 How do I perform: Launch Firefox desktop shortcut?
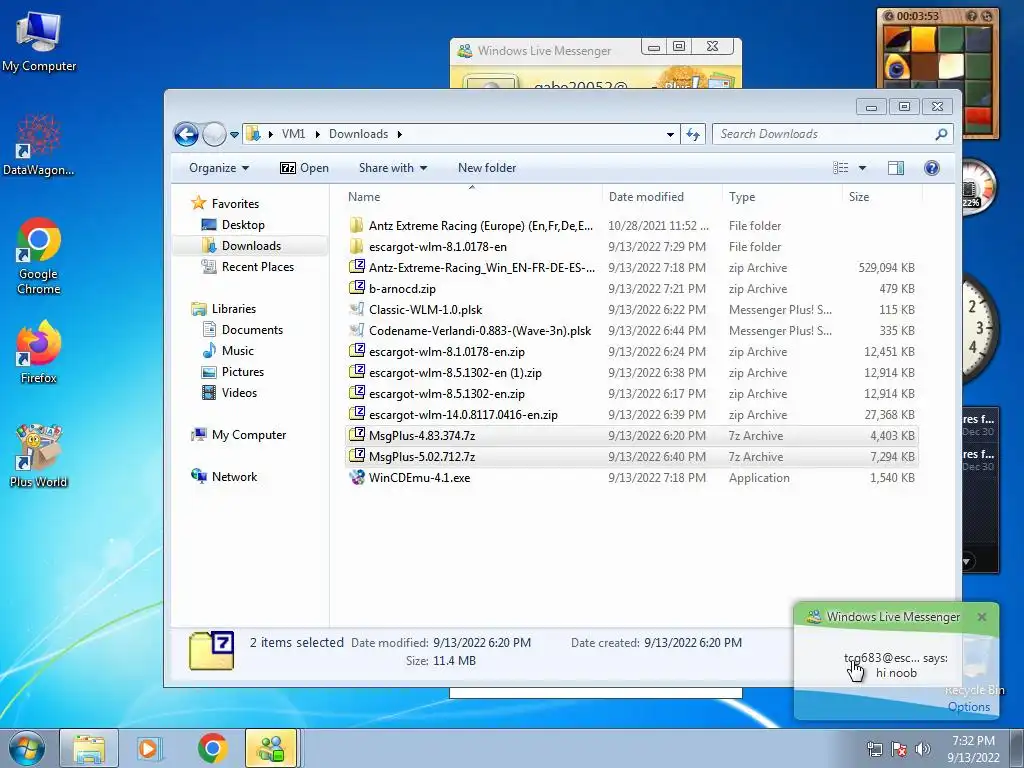coord(39,353)
